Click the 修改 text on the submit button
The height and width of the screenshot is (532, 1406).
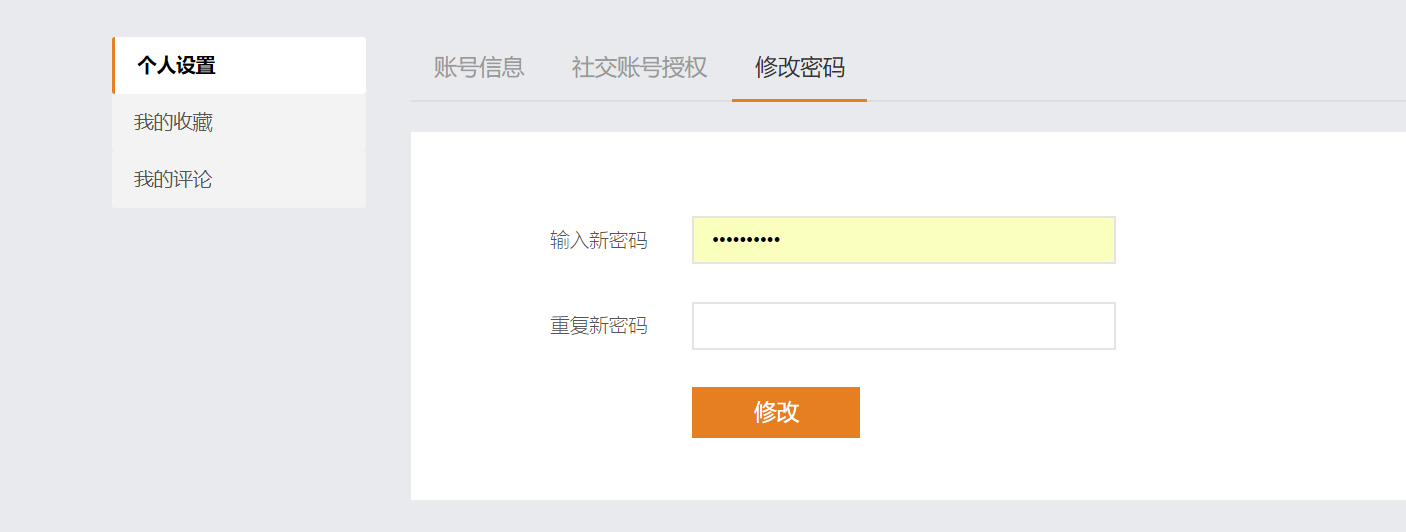(x=776, y=412)
